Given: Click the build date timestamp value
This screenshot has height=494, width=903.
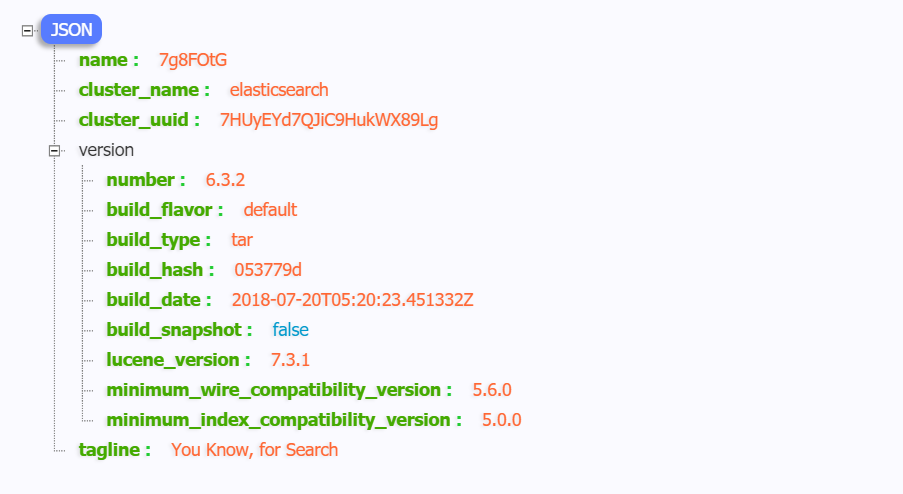Looking at the screenshot, I should [352, 300].
